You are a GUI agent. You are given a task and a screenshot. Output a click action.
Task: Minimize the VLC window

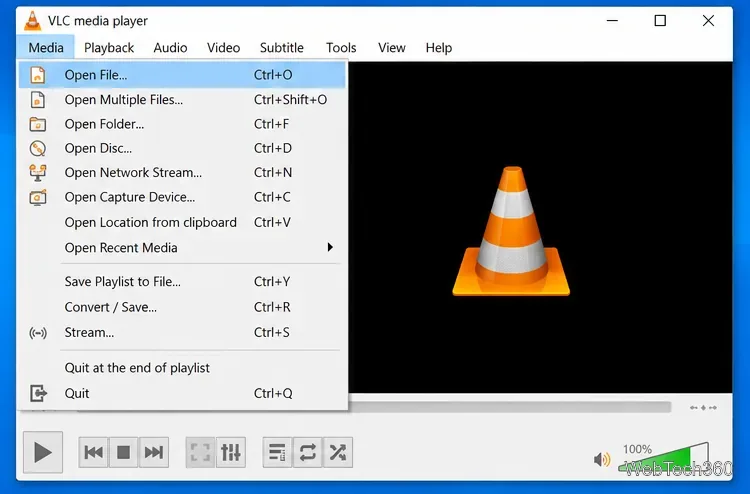(612, 21)
